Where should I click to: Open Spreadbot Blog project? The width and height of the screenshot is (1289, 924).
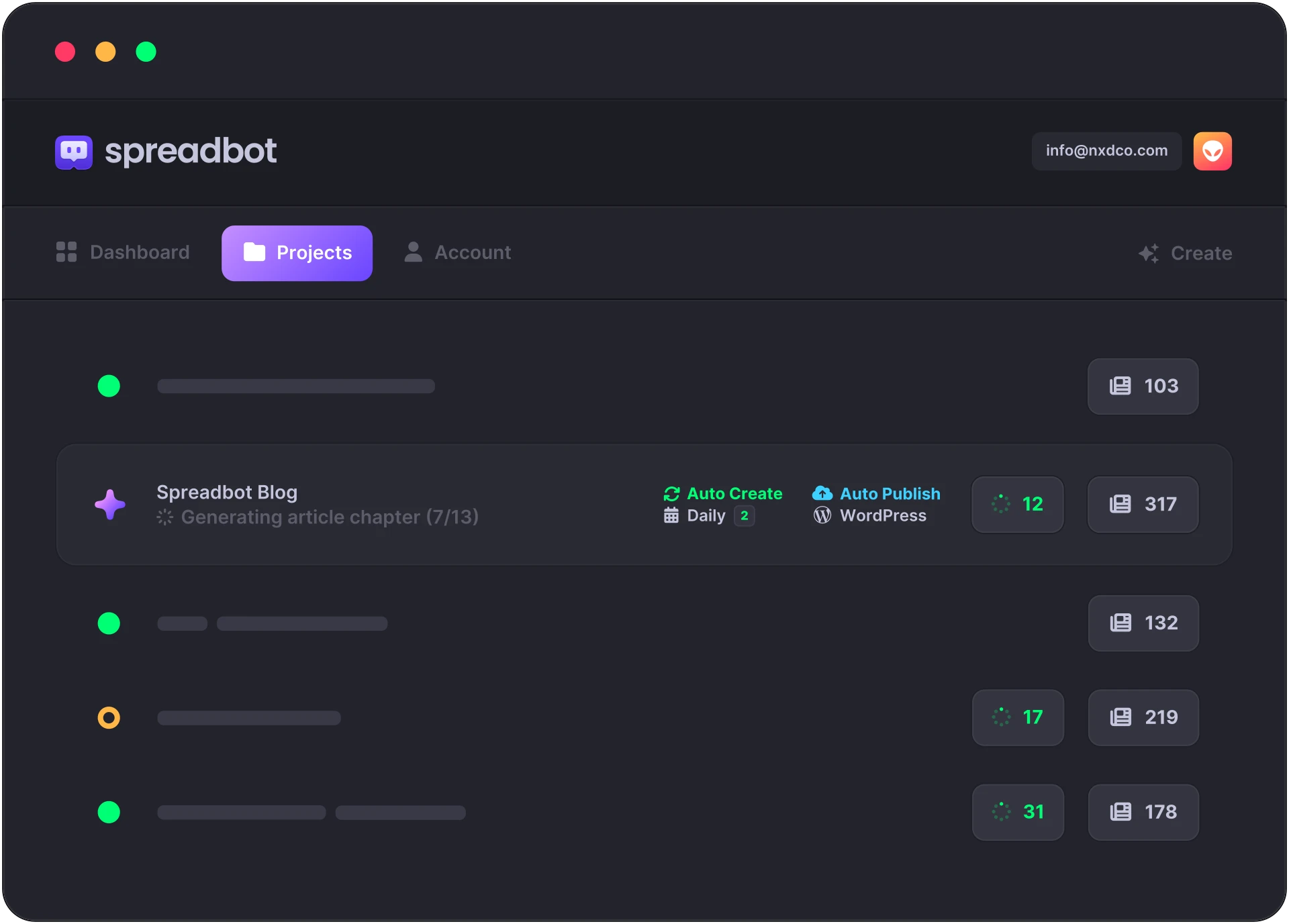coord(227,492)
